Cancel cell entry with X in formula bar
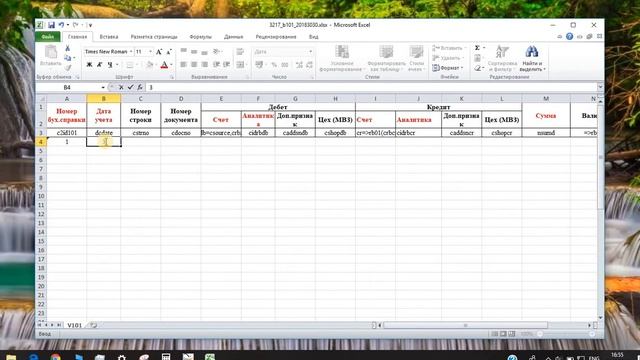Screen dimensions: 640x360 tap(121, 87)
